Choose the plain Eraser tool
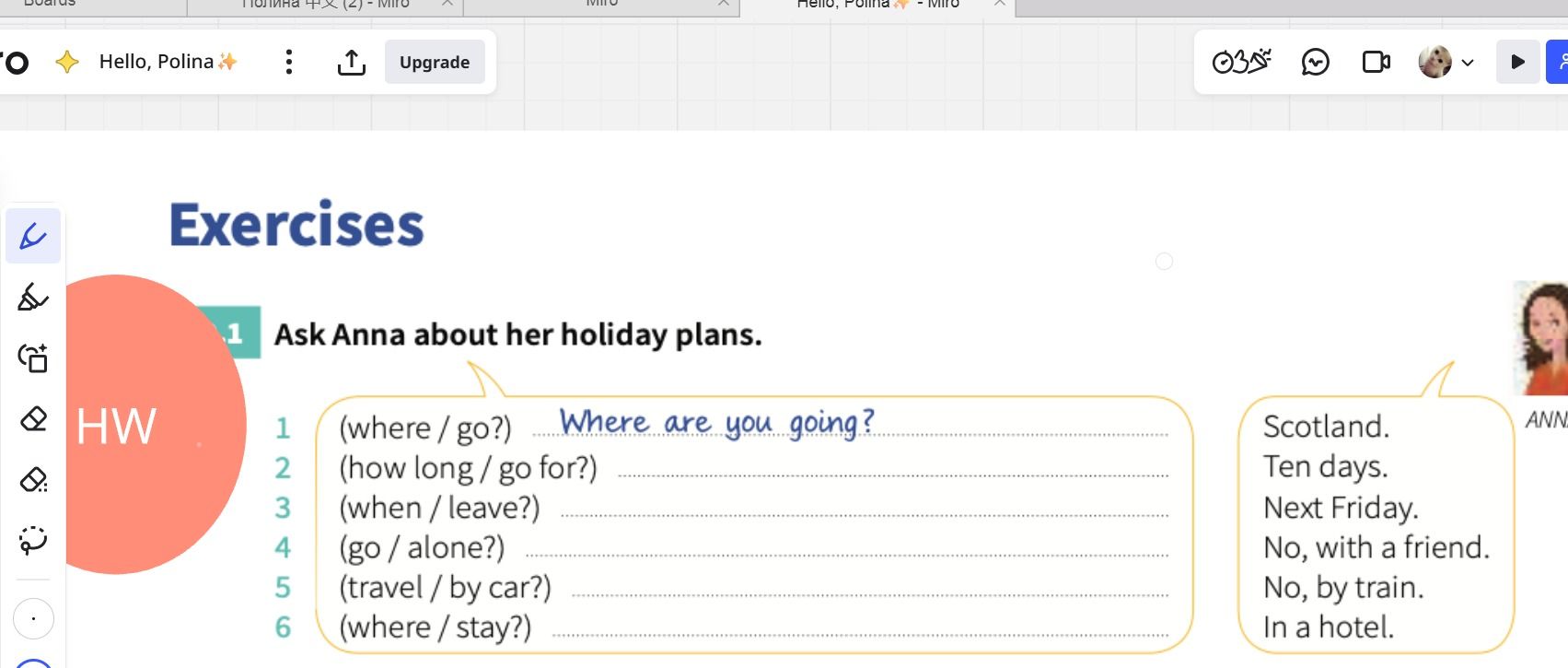Screen dimensions: 1568x668 (33, 418)
